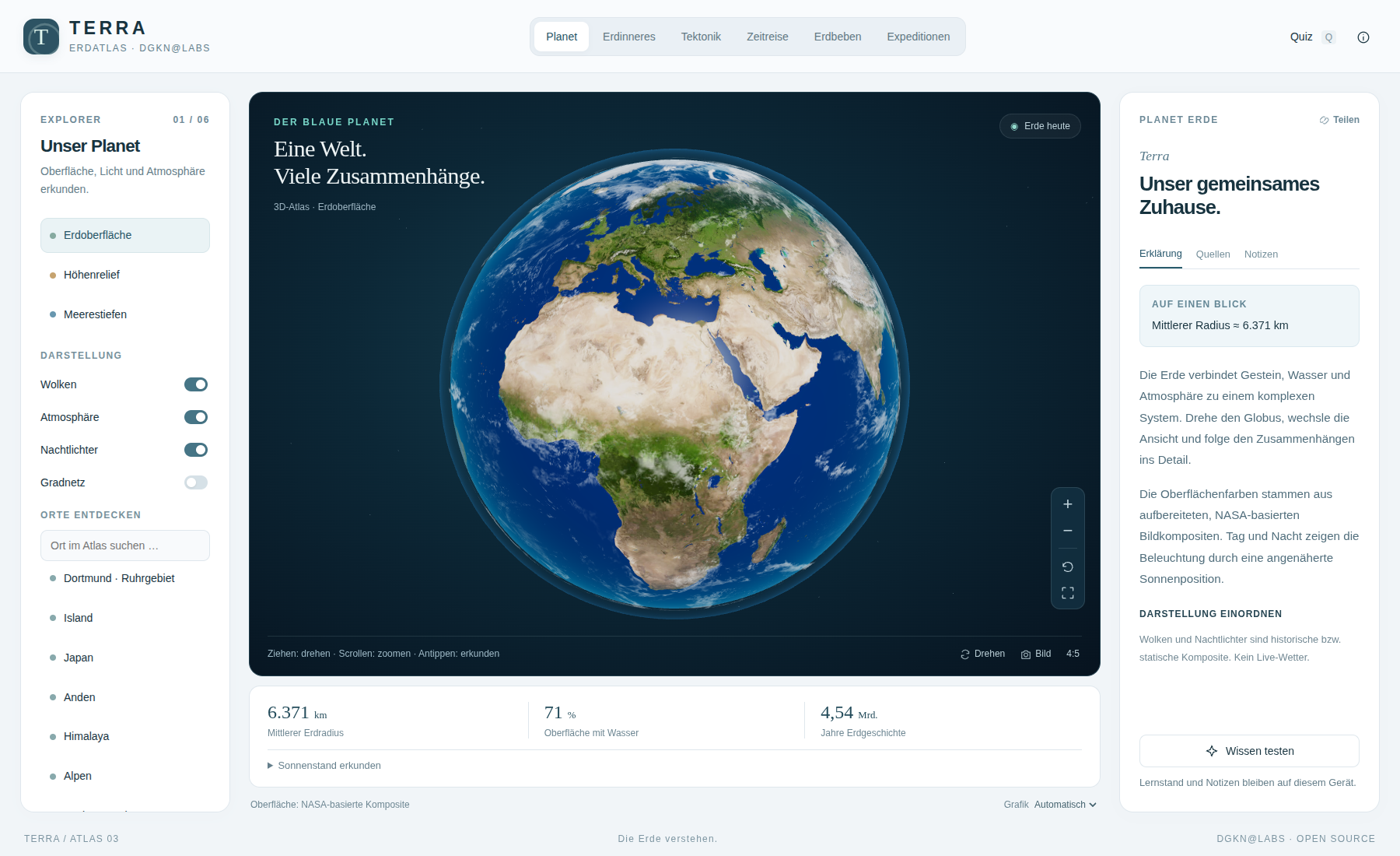Focus the Ort im Atlas suchen field

[x=125, y=546]
